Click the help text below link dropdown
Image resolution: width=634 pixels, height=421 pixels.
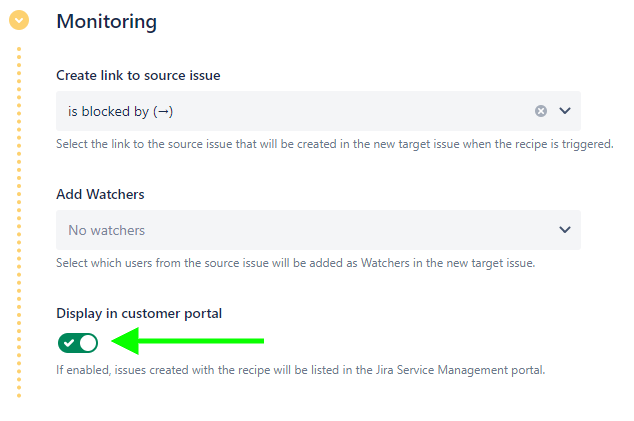click(334, 144)
